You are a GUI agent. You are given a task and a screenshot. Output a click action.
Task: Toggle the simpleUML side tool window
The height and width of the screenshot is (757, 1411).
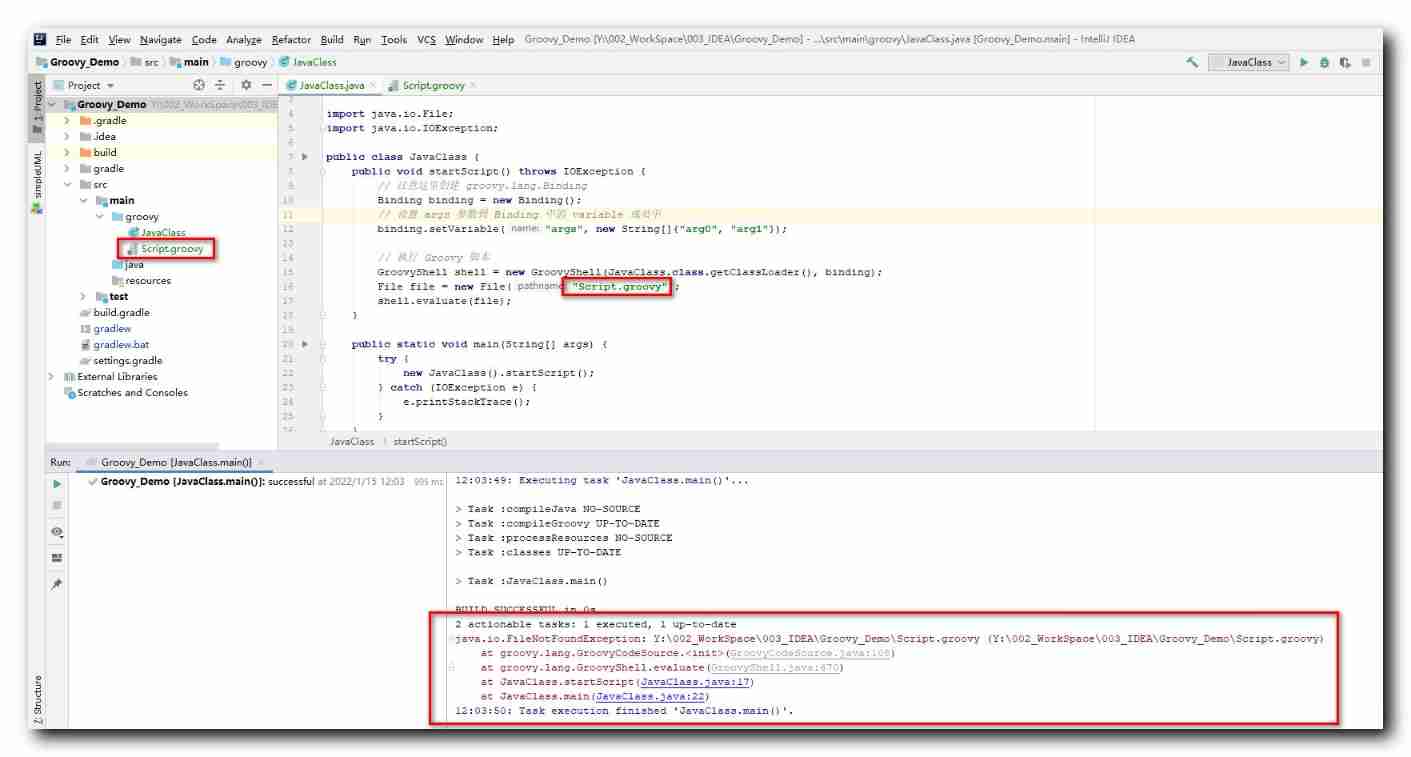[37, 183]
